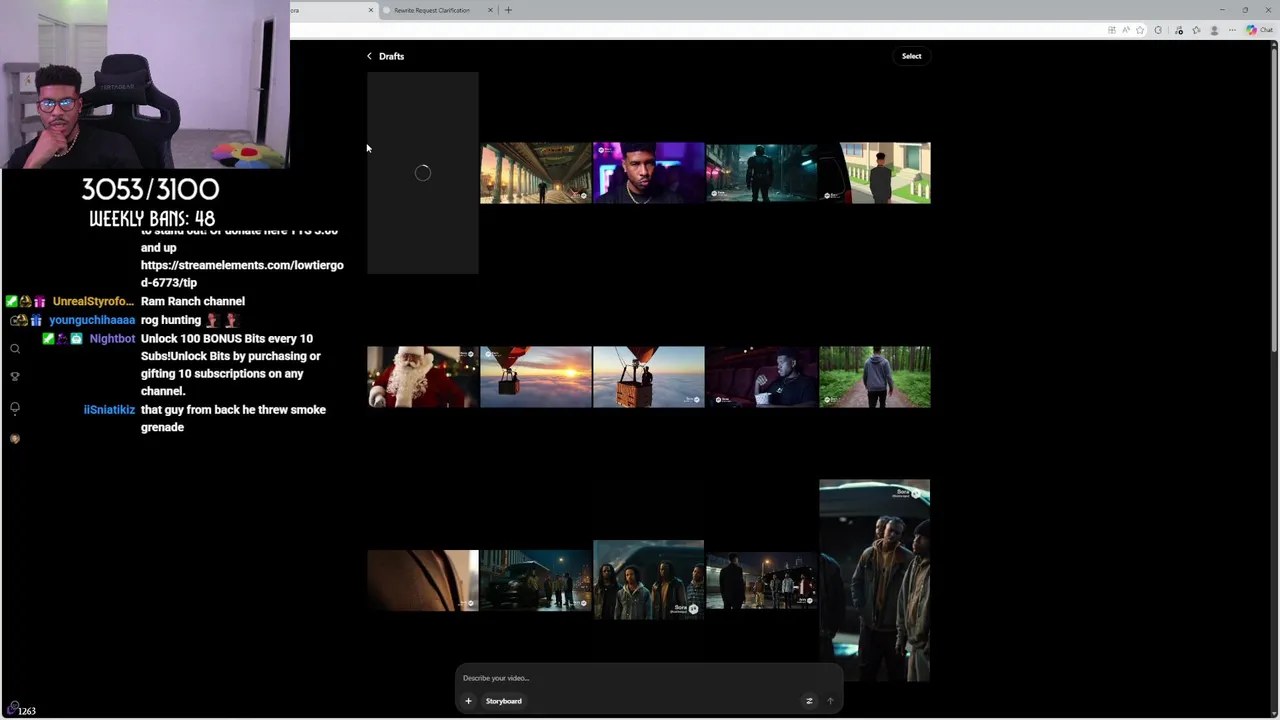Click the read aloud icon in address bar

tap(1125, 30)
